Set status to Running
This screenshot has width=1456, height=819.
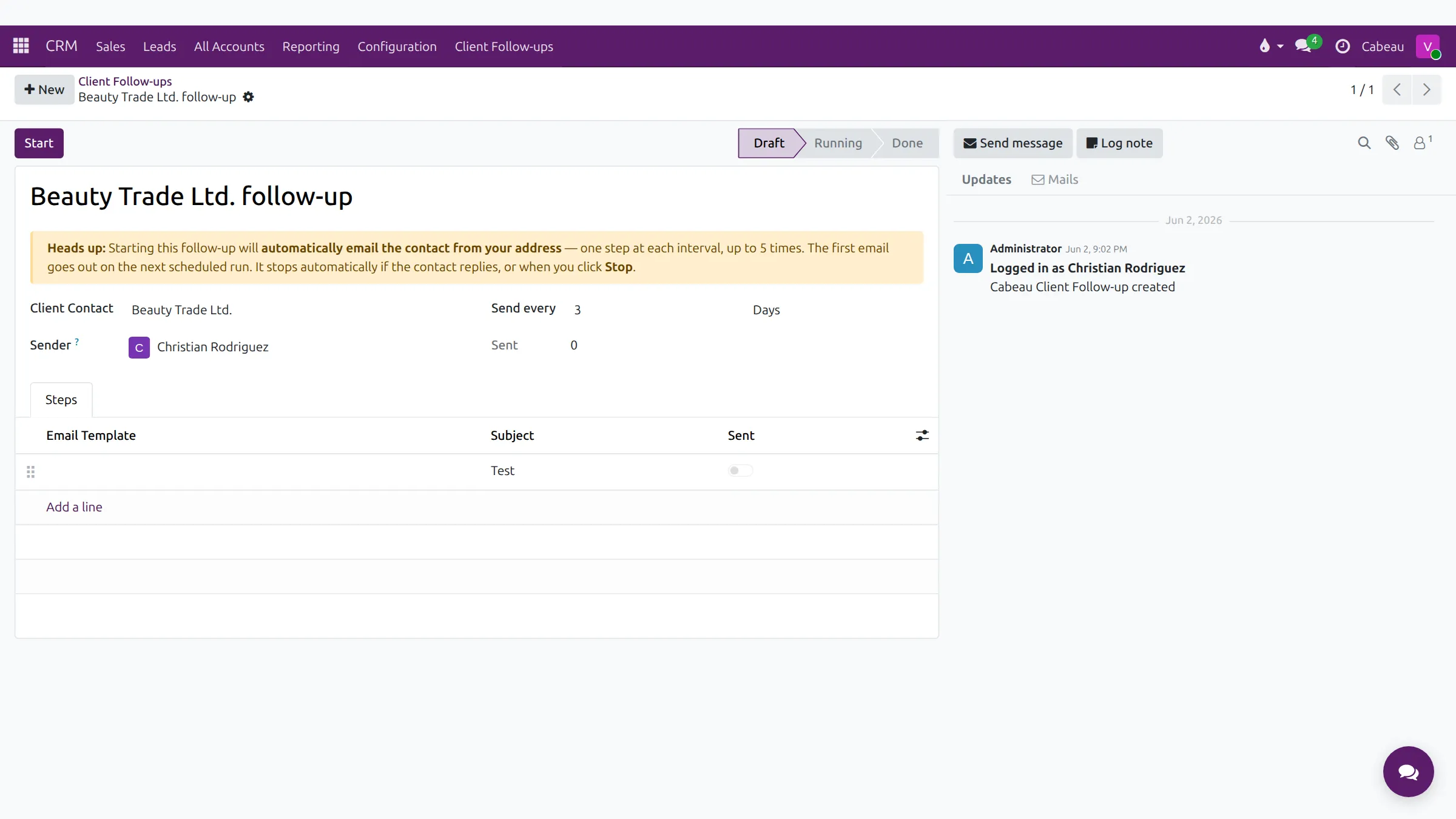click(838, 143)
